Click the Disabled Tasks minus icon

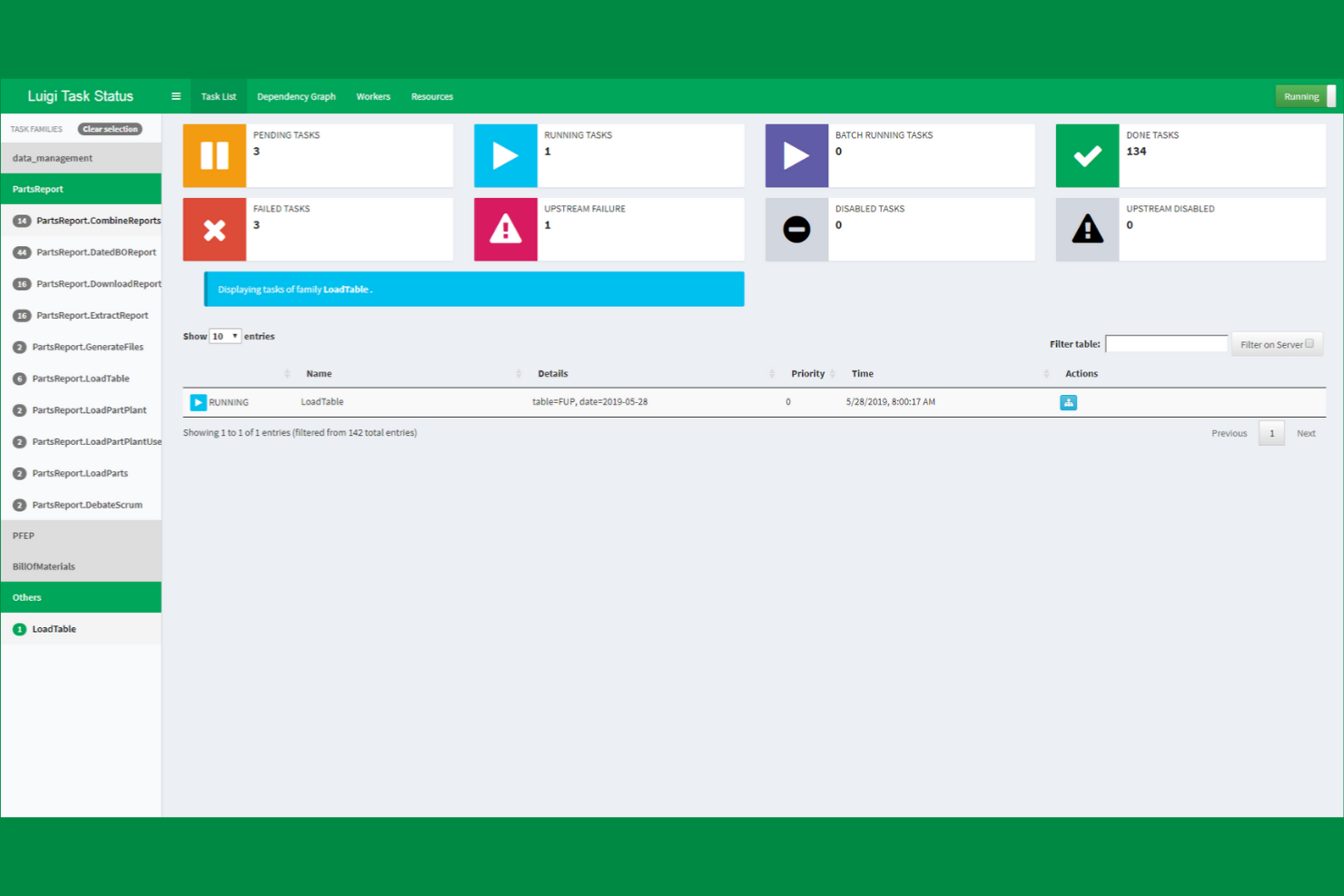click(x=796, y=229)
